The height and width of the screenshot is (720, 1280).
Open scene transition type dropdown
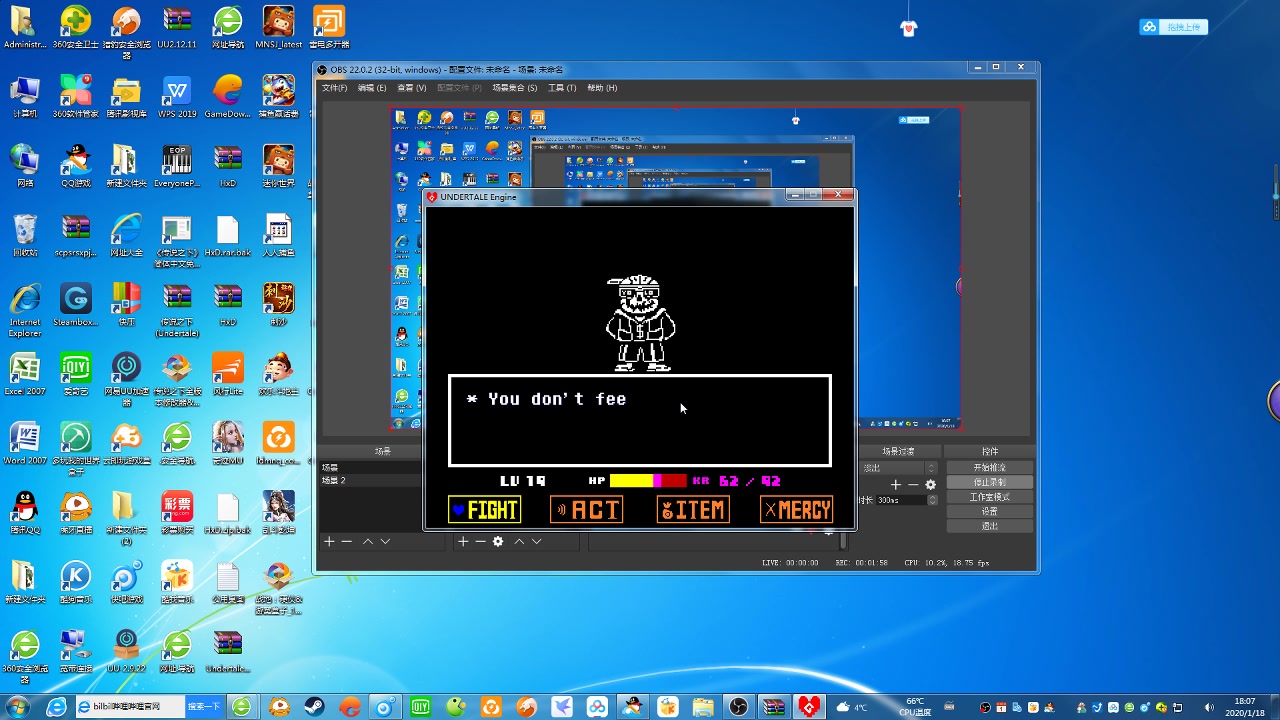(899, 468)
